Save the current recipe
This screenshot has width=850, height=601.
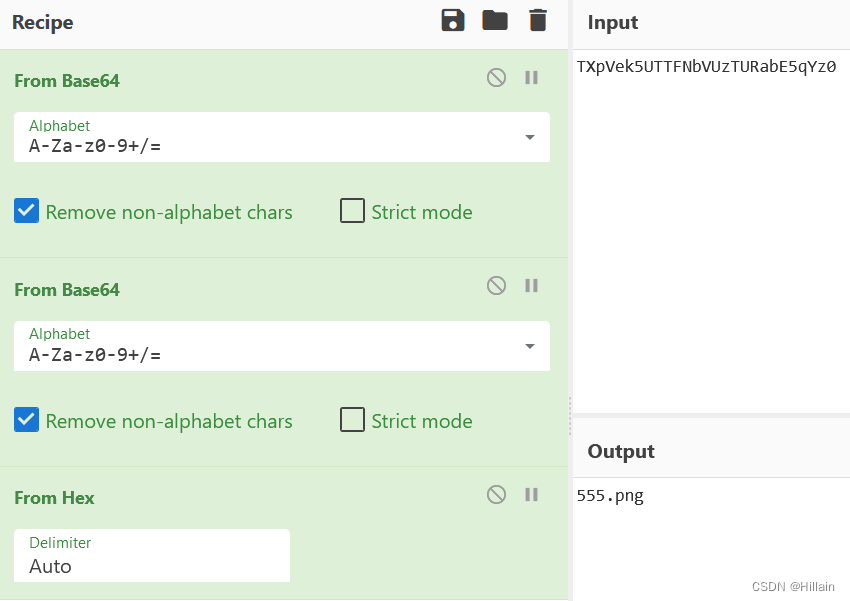[453, 21]
